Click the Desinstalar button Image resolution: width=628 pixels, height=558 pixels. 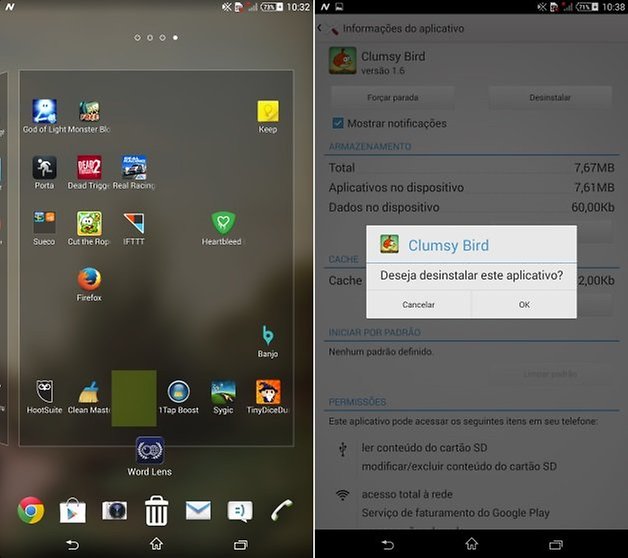click(x=550, y=97)
